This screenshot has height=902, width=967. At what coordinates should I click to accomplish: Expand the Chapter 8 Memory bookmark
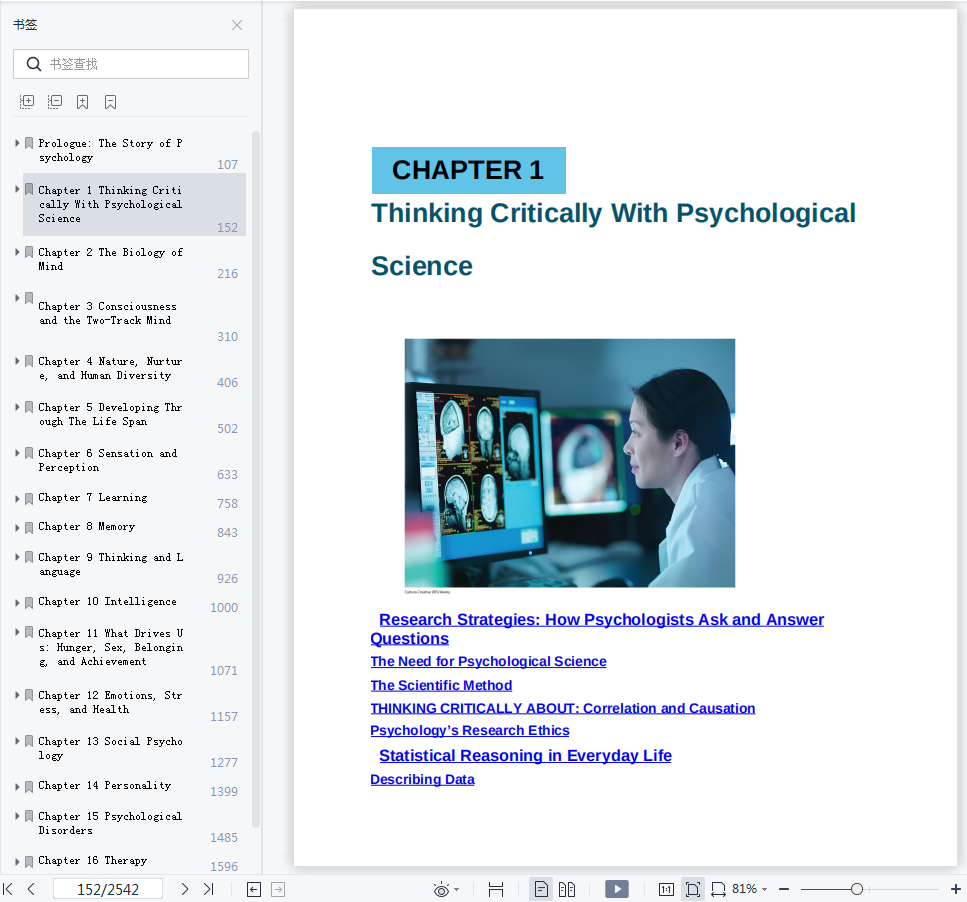(17, 528)
